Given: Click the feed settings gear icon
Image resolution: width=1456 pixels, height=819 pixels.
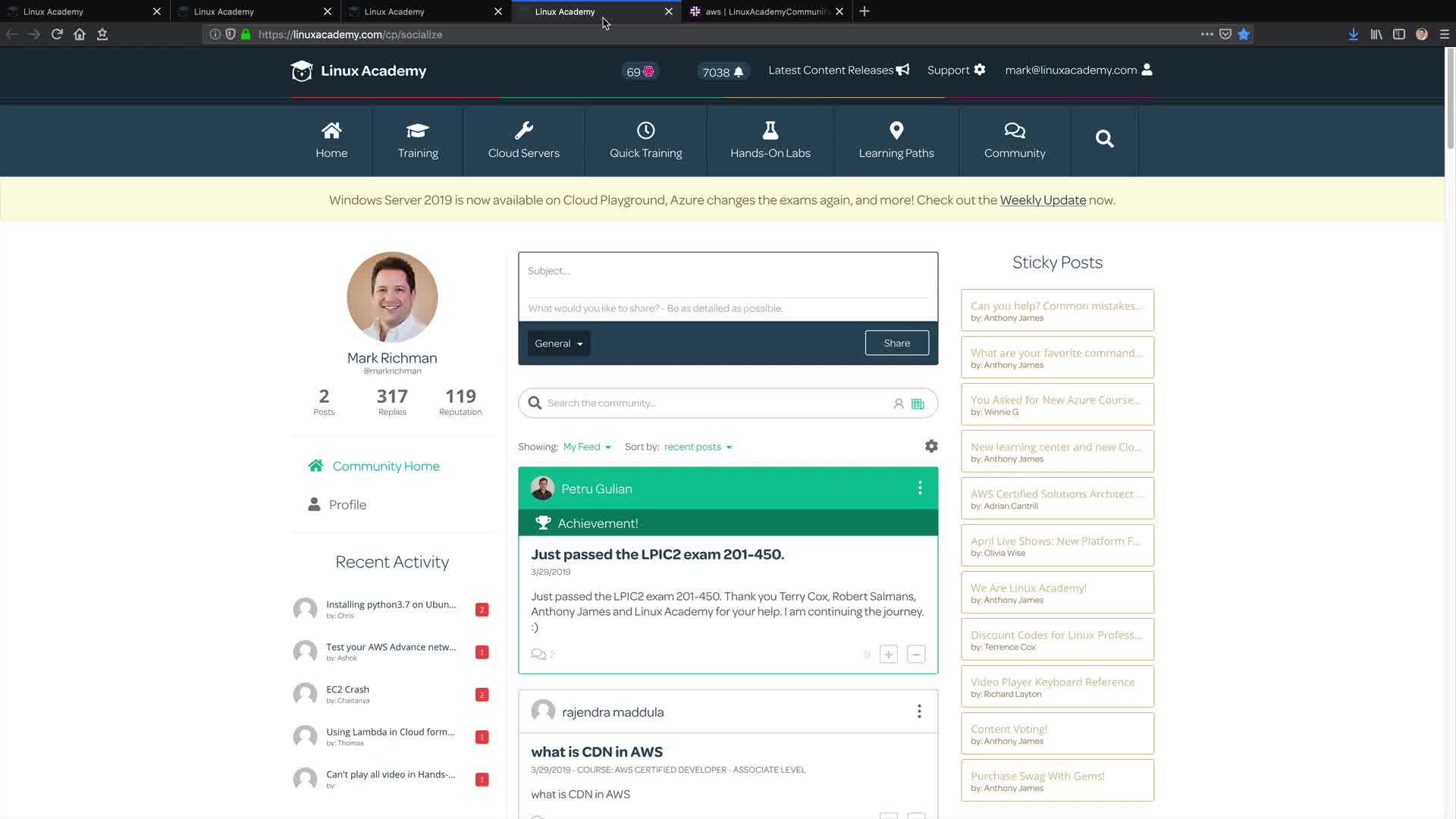Looking at the screenshot, I should [931, 447].
